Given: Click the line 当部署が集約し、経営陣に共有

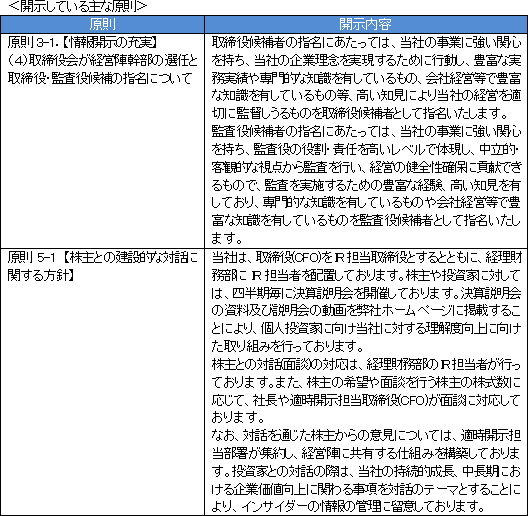Looking at the screenshot, I should [366, 453].
